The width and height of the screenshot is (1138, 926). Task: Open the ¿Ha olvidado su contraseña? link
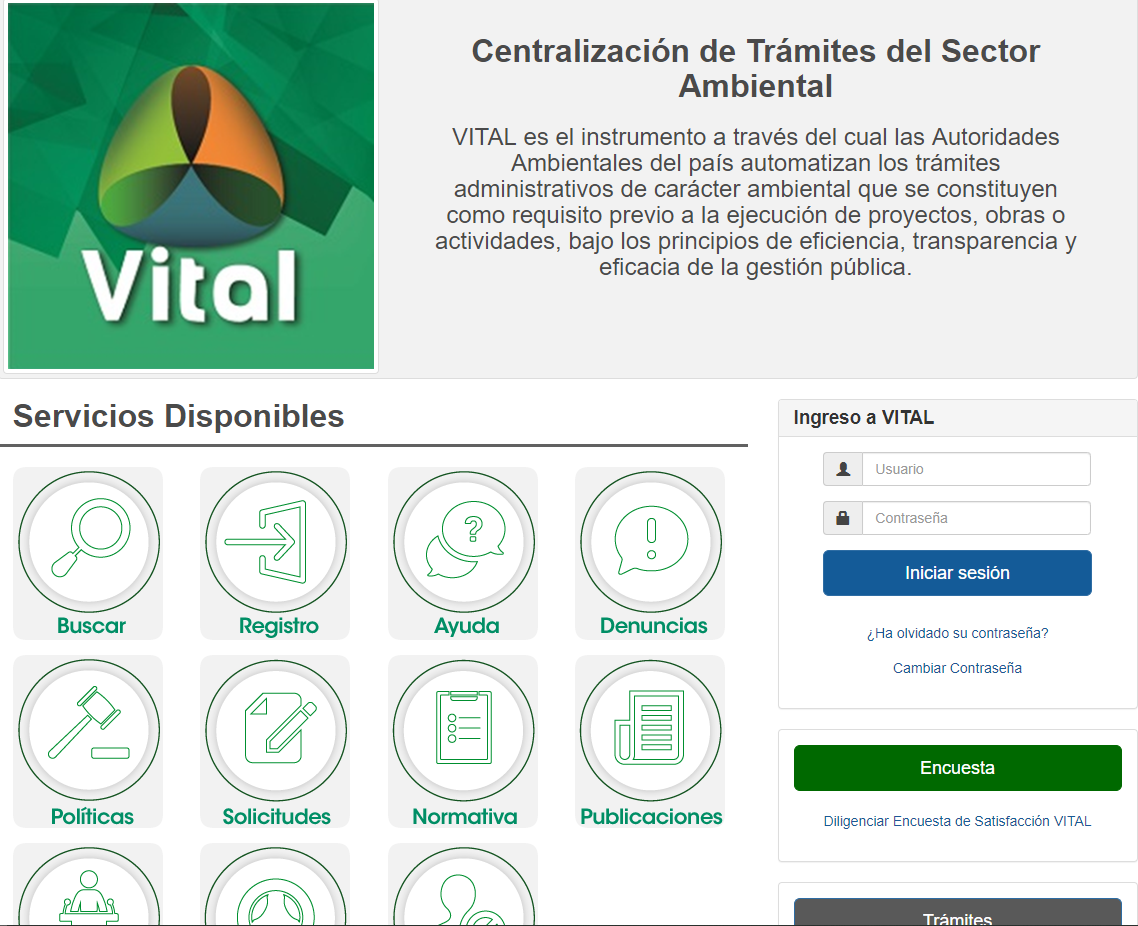(957, 633)
